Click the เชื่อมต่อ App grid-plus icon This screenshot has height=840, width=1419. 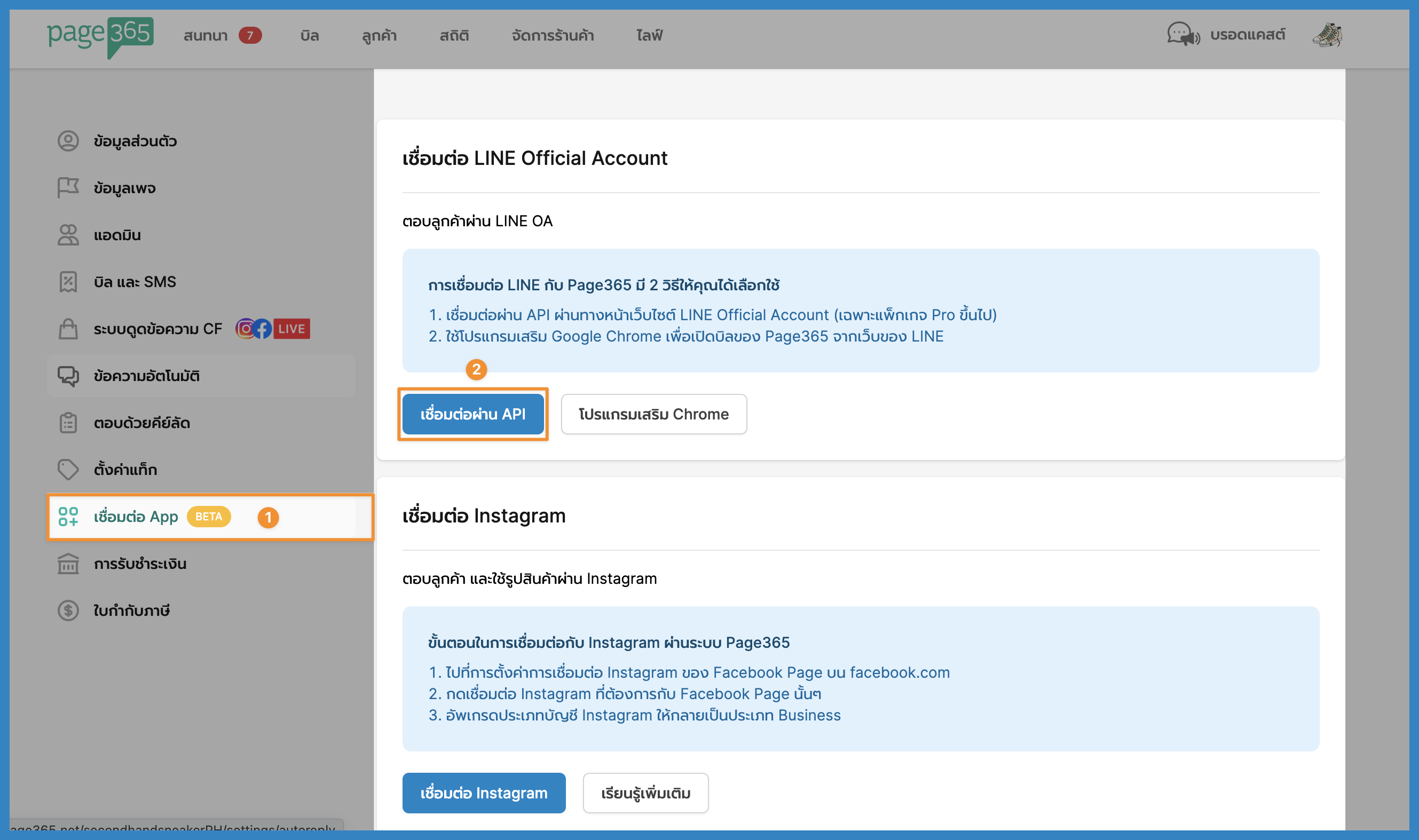68,517
